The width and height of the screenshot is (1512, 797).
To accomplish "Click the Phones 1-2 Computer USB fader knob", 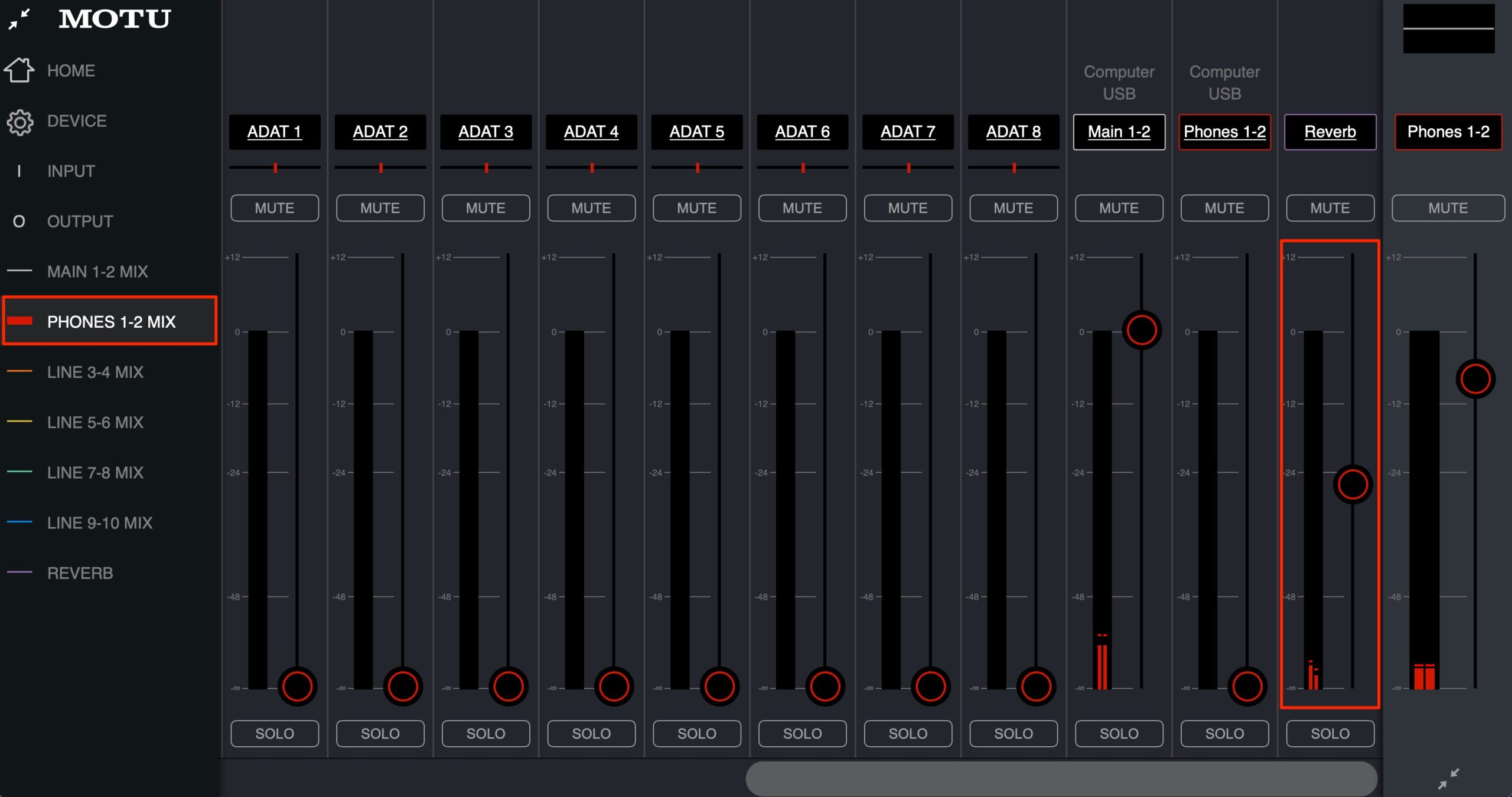I will [1247, 687].
